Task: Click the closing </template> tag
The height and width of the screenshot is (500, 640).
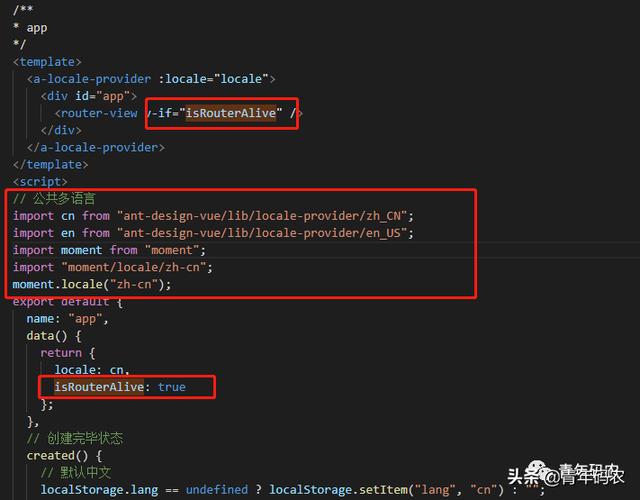Action: point(51,164)
